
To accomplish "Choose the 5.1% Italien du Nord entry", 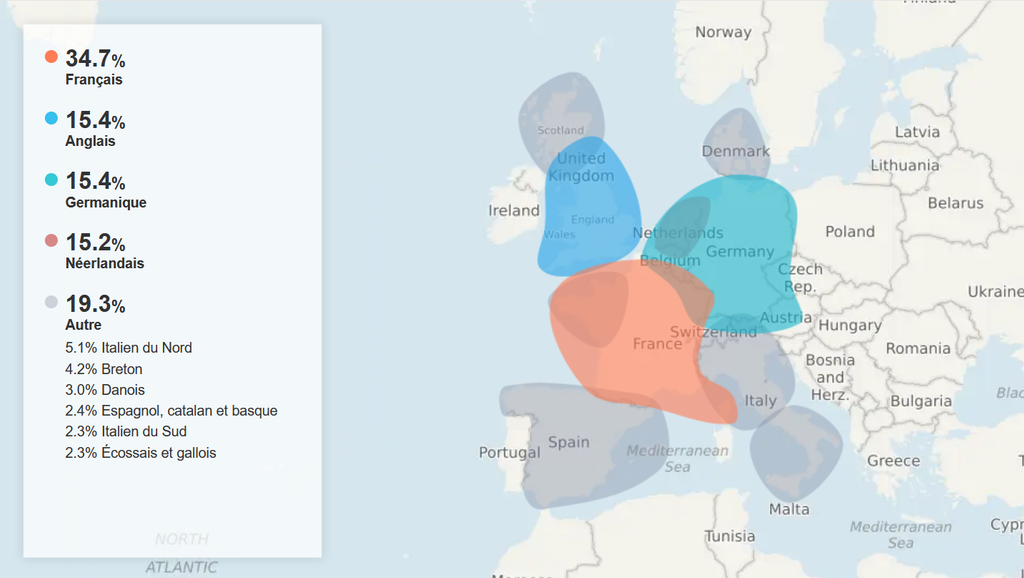I will [x=128, y=348].
